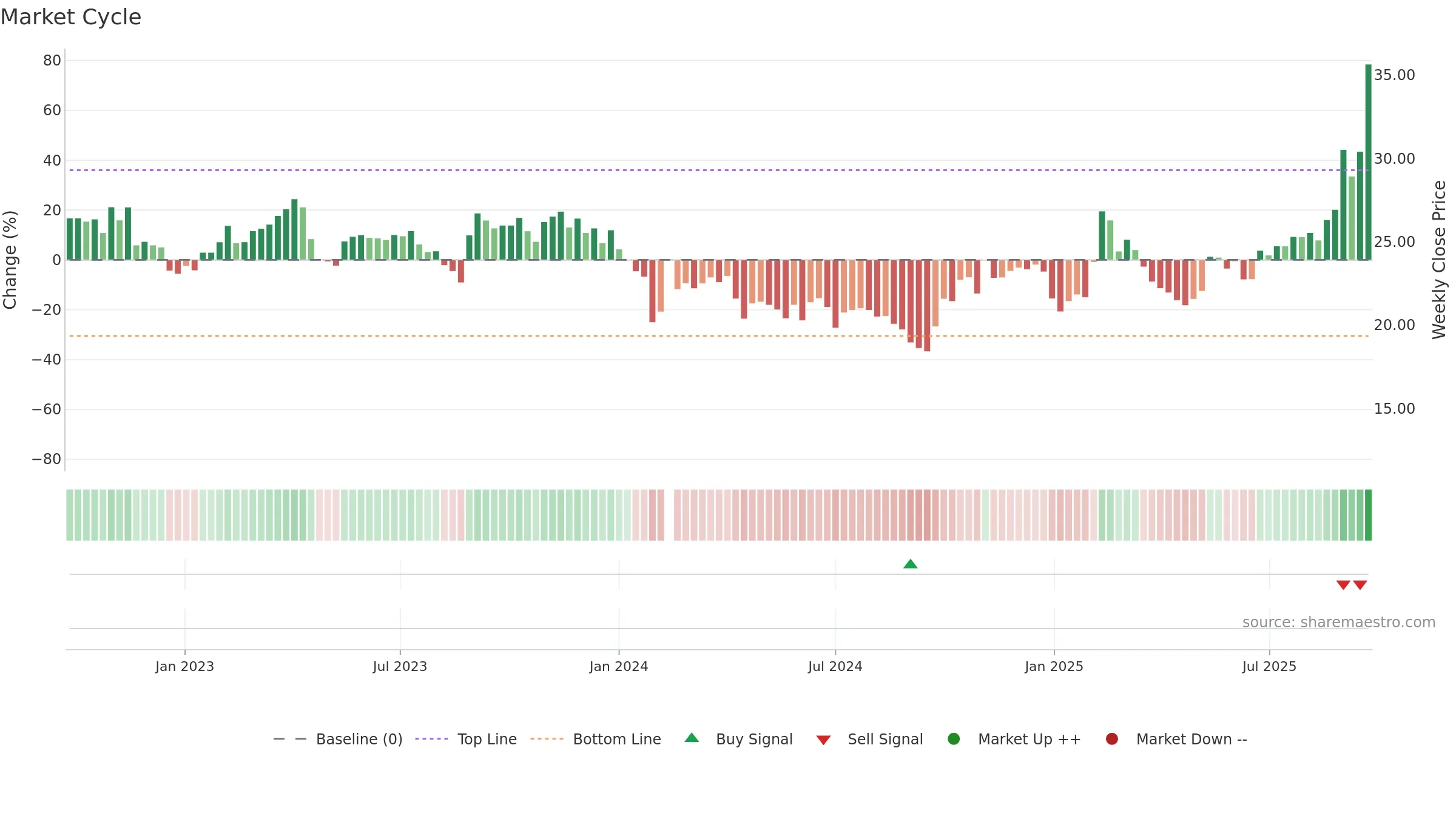Click the 60 tick on Change axis
This screenshot has width=1456, height=819.
pos(52,110)
